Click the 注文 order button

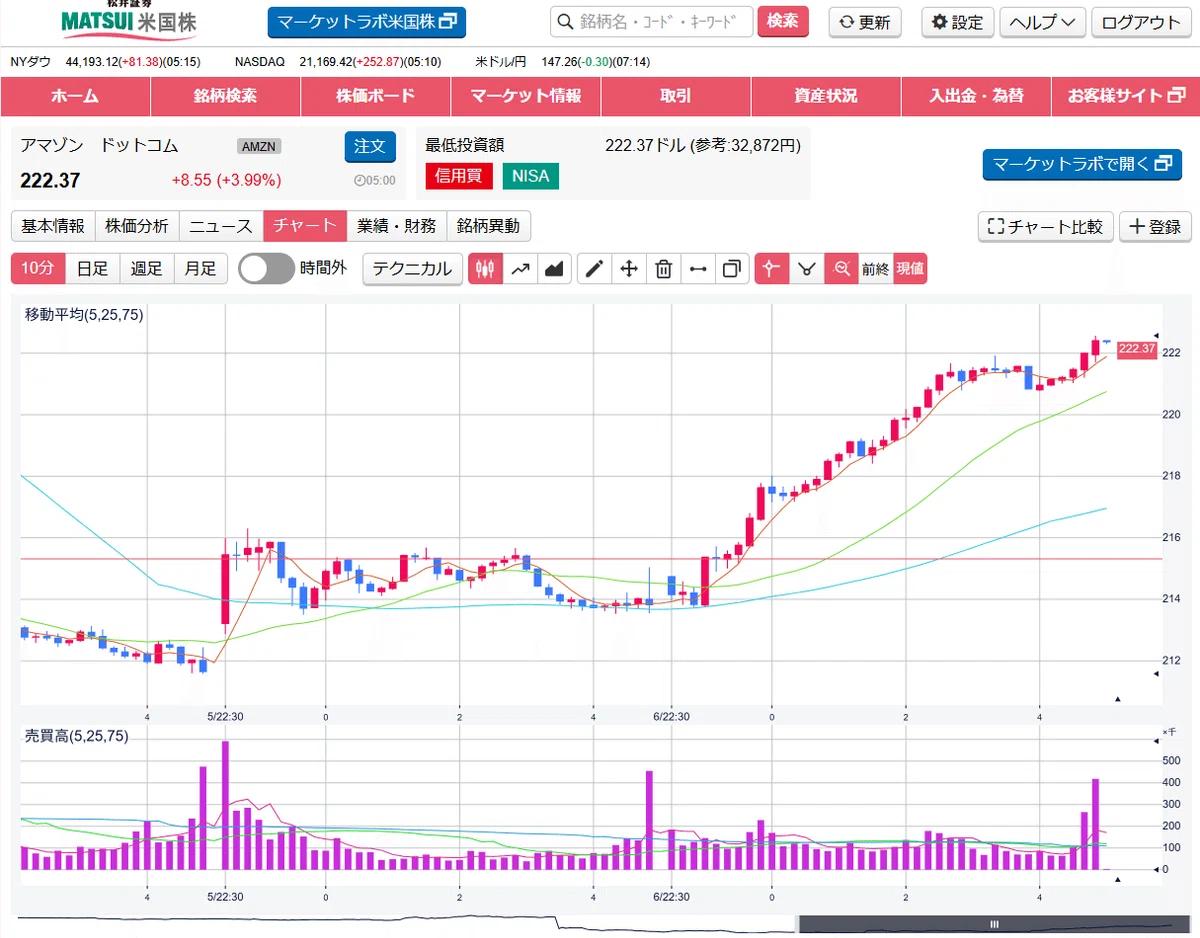(370, 146)
